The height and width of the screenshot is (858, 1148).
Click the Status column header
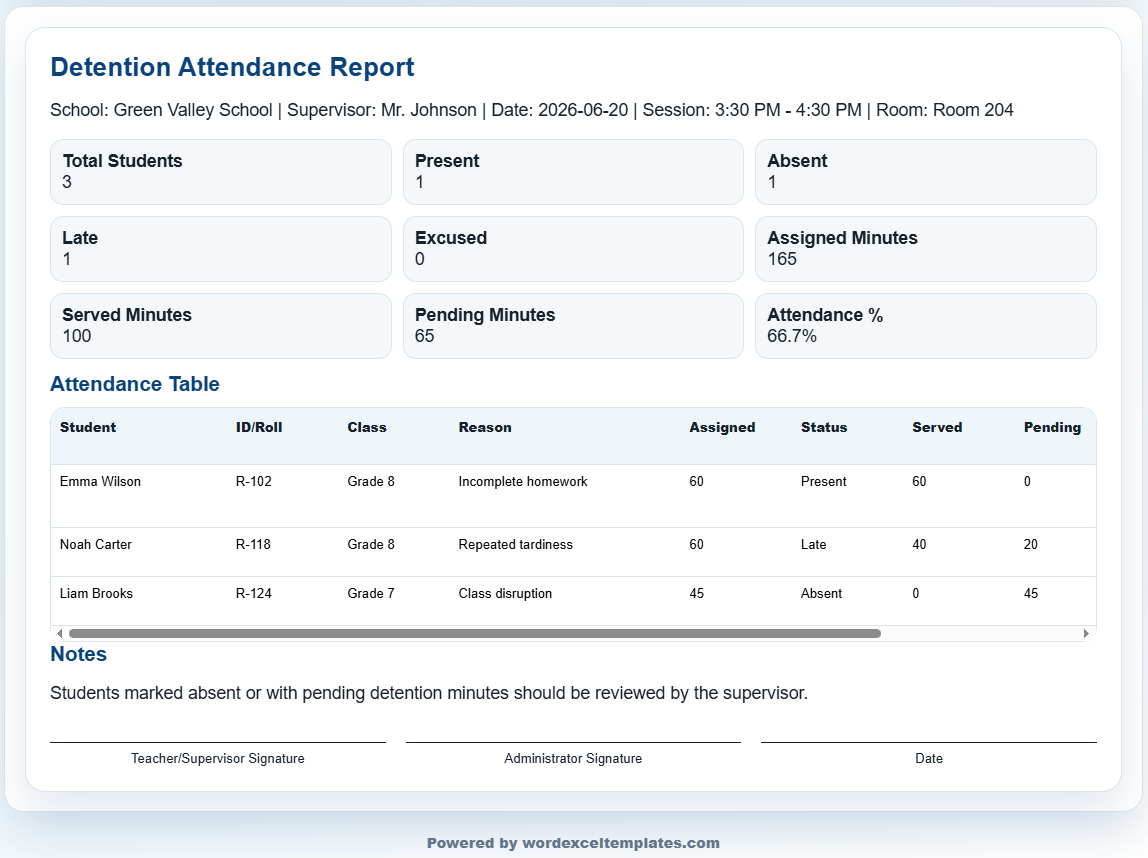(824, 427)
